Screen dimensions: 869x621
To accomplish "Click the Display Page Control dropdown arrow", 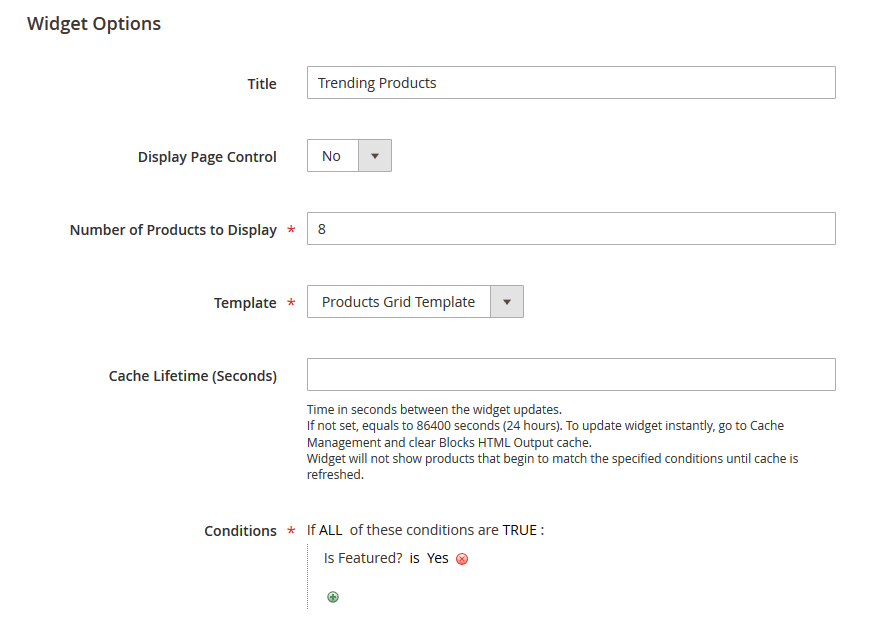I will click(375, 155).
